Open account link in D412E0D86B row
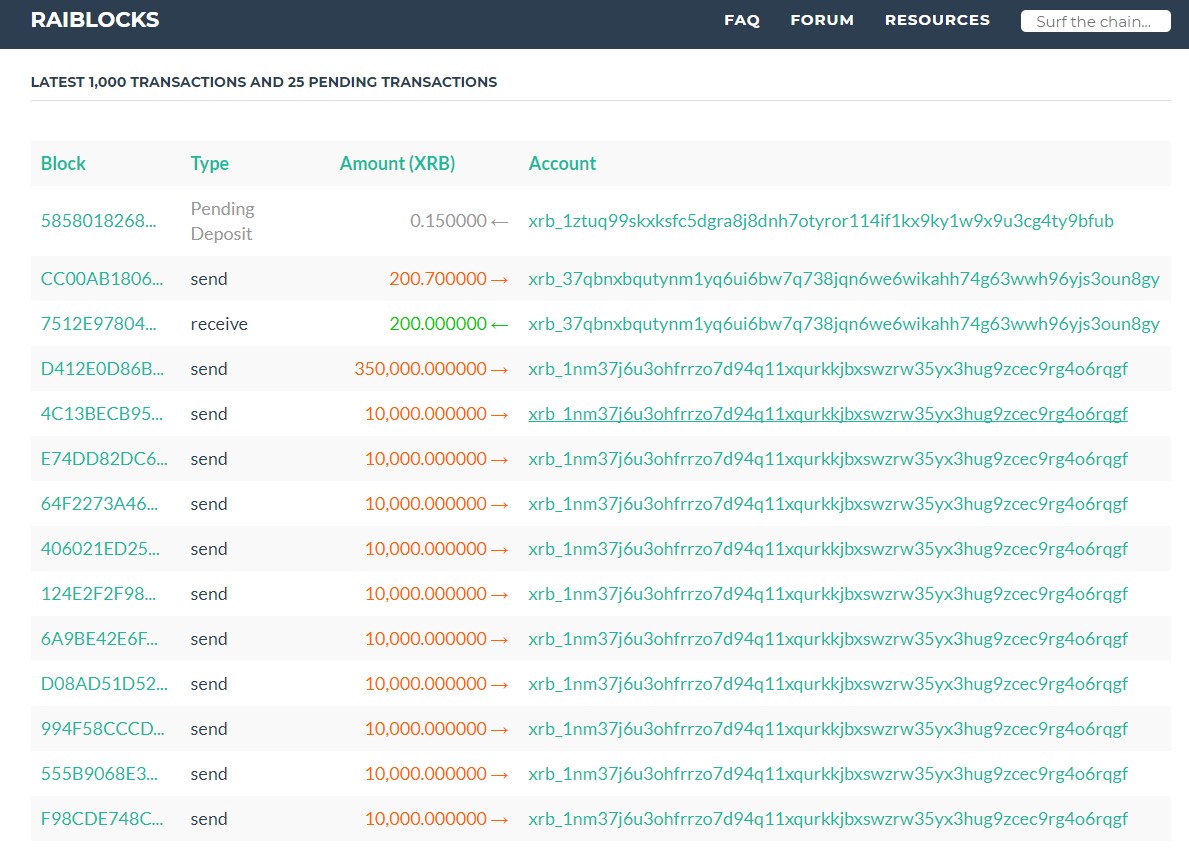The height and width of the screenshot is (850, 1189). click(828, 369)
